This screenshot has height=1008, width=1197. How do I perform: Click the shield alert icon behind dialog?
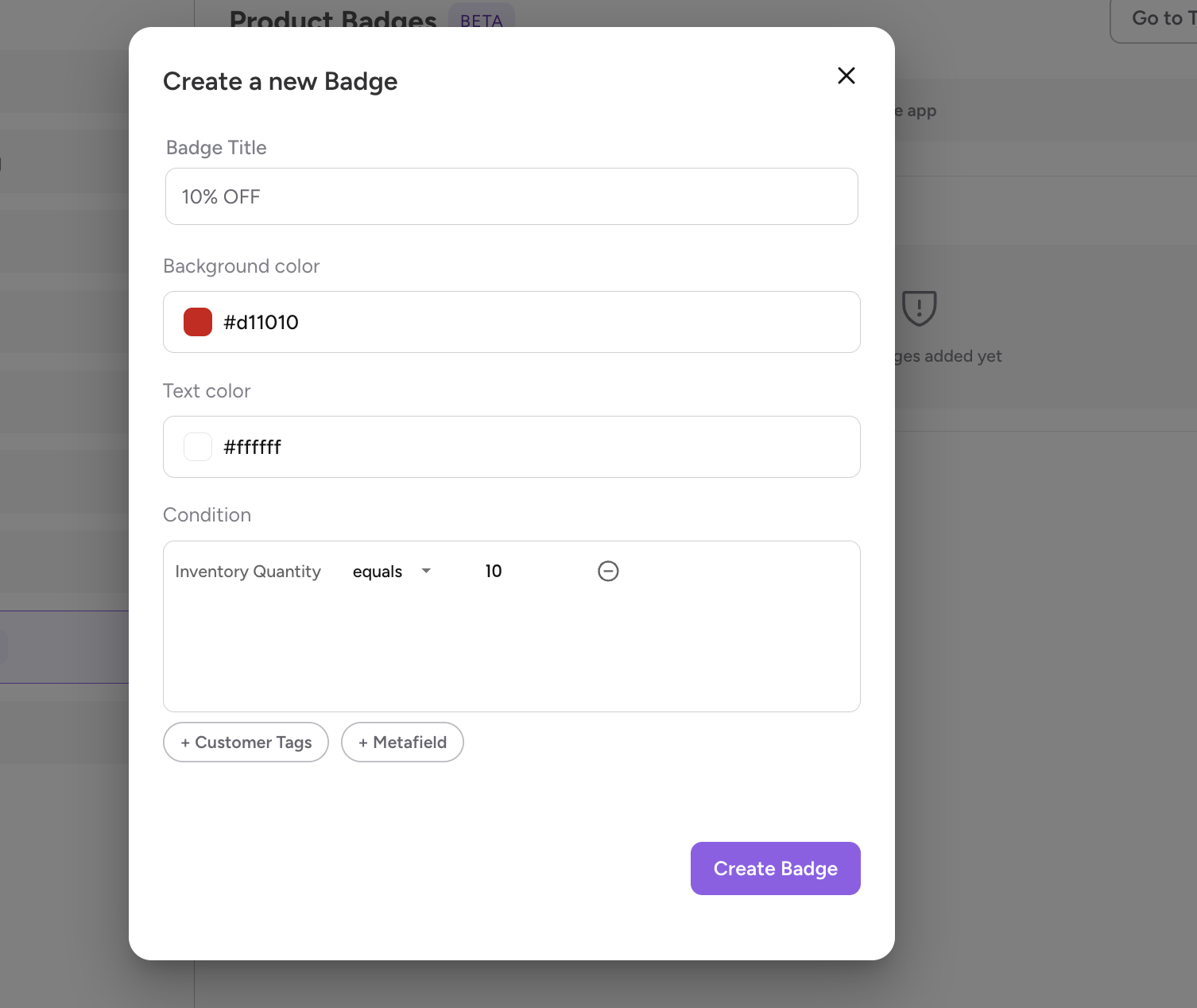920,308
